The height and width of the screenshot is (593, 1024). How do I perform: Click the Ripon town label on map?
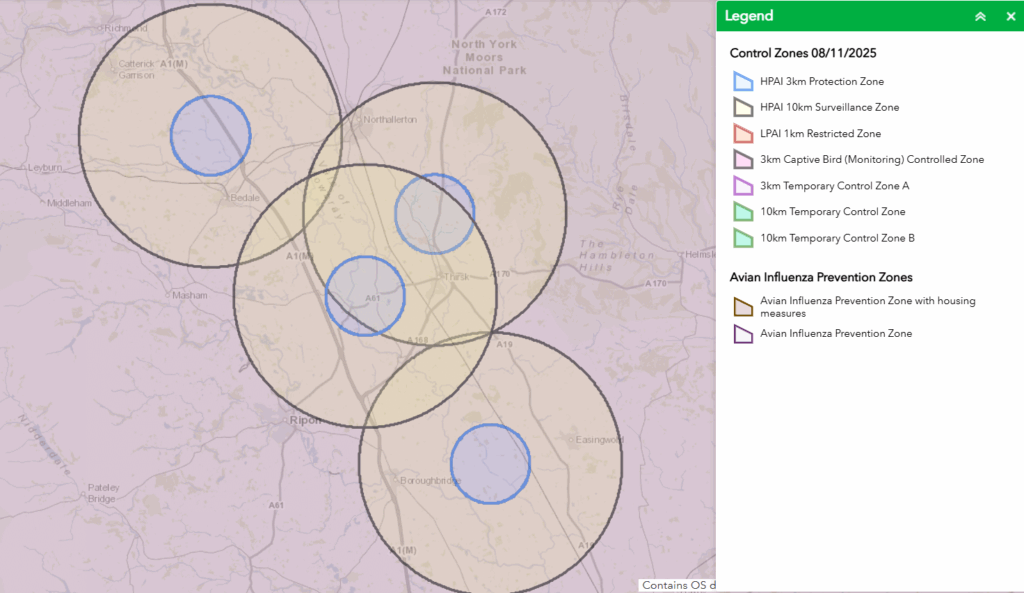coord(304,420)
